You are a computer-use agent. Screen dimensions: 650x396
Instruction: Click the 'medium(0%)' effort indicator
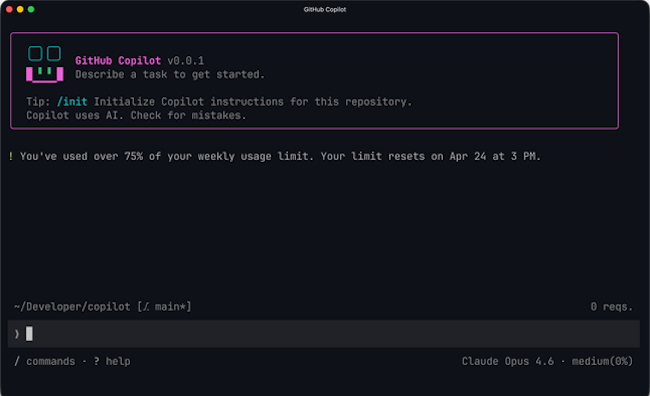[x=602, y=361]
